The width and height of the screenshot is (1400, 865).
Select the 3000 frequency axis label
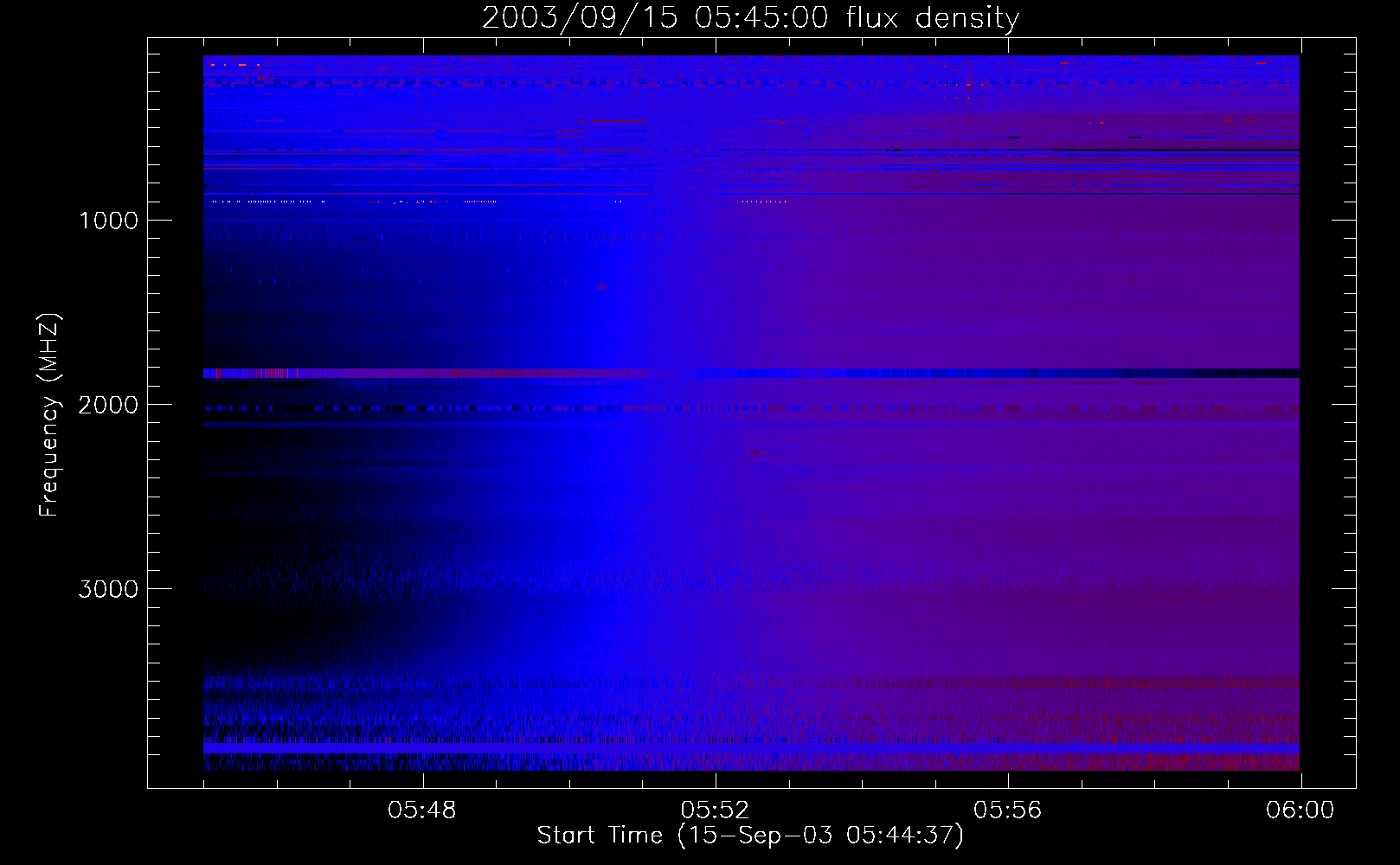coord(108,589)
